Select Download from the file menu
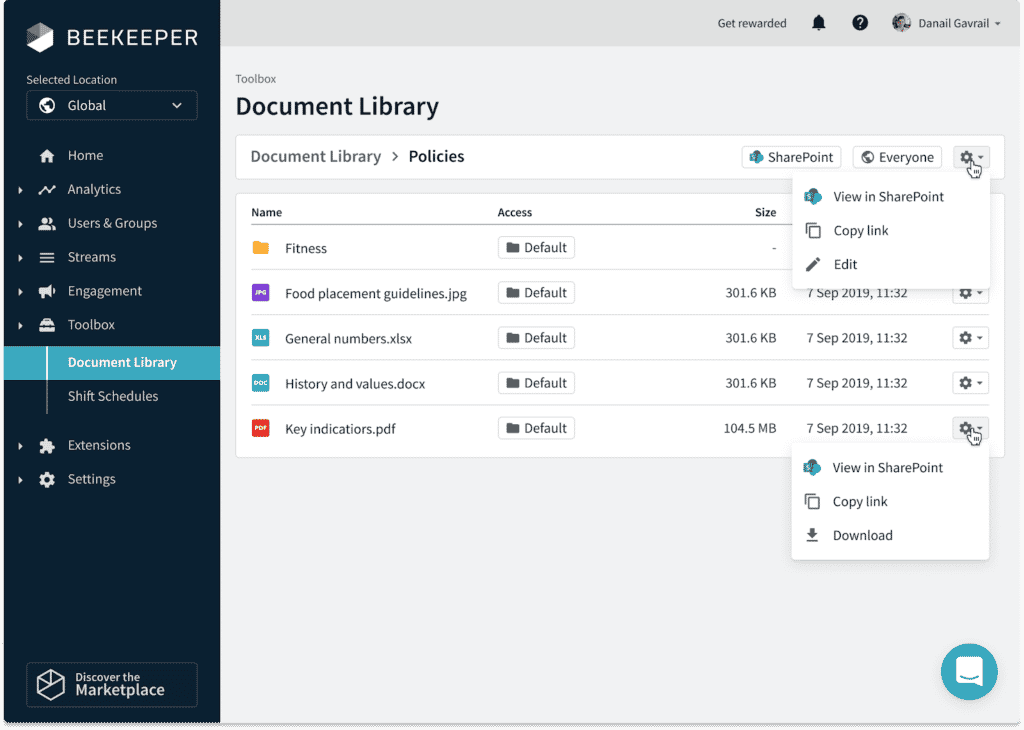This screenshot has height=730, width=1024. point(862,535)
